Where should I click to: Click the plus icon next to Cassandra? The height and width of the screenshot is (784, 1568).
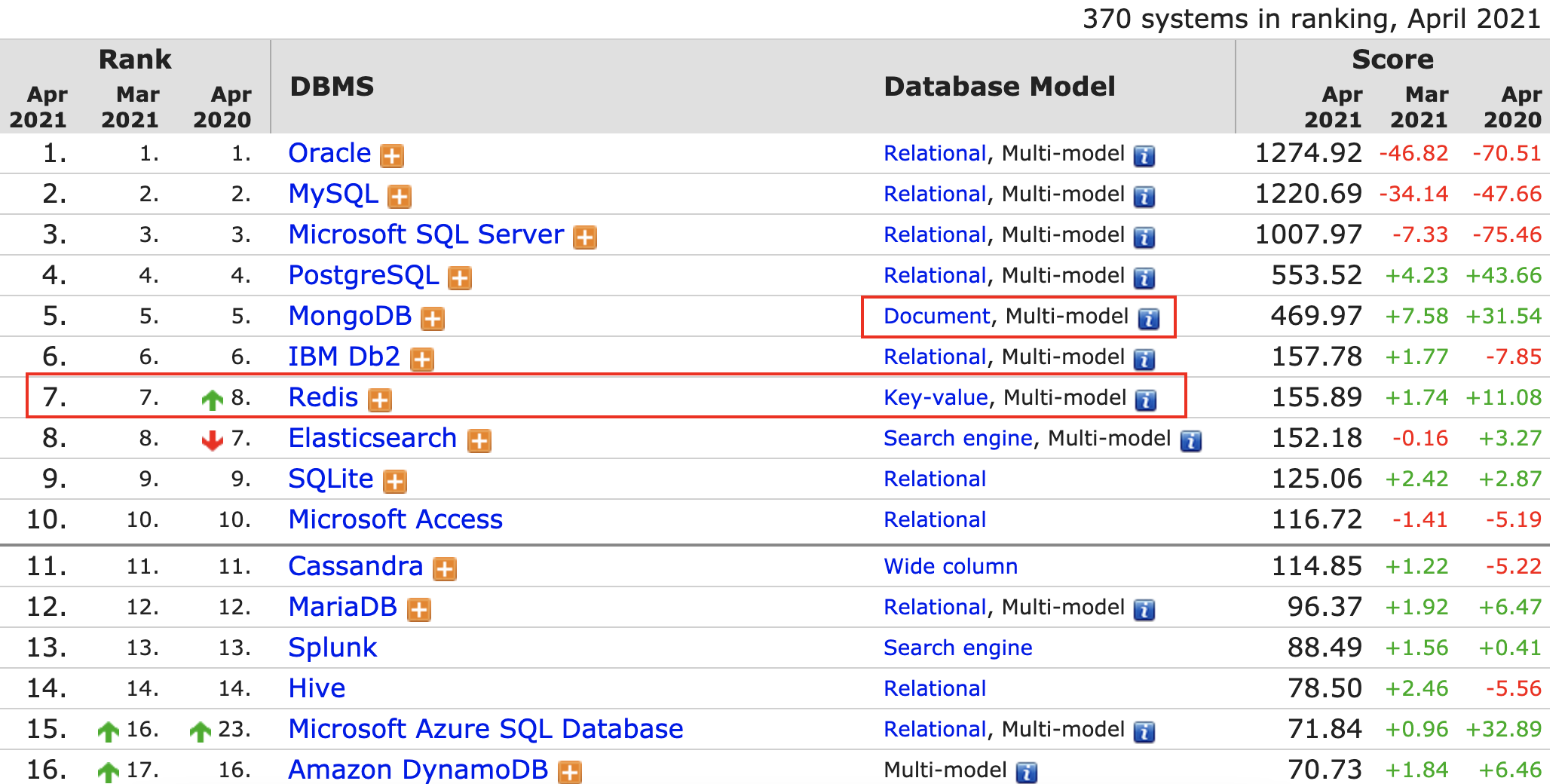pos(445,569)
